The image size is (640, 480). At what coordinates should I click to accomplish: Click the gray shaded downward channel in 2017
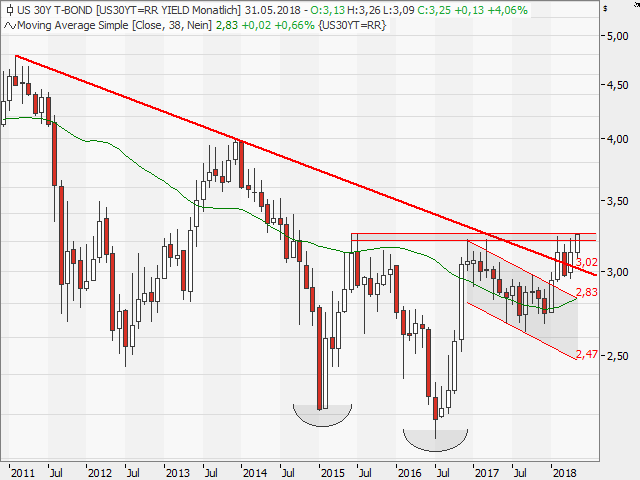pos(522,300)
